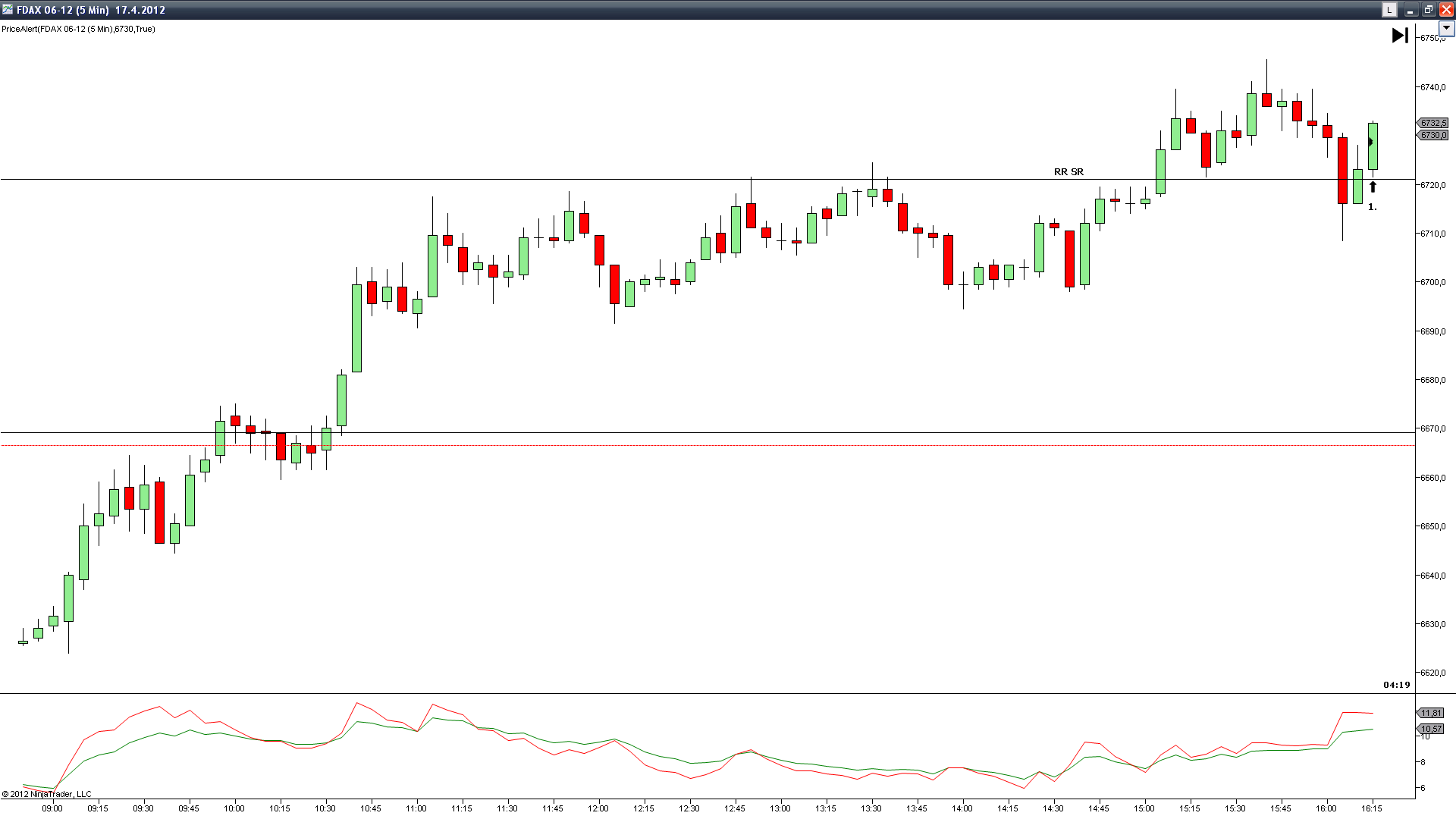Open the price axis dropdown arrow
The width and height of the screenshot is (1456, 819).
point(1446,28)
